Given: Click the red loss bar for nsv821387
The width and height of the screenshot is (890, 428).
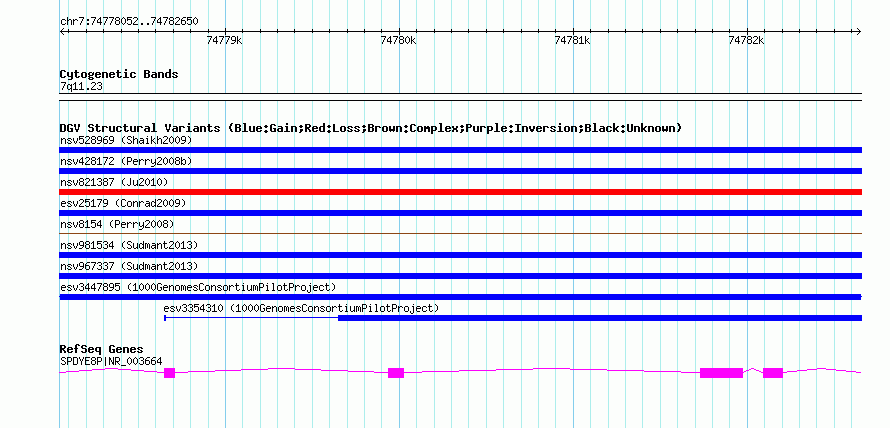Looking at the screenshot, I should coord(460,192).
